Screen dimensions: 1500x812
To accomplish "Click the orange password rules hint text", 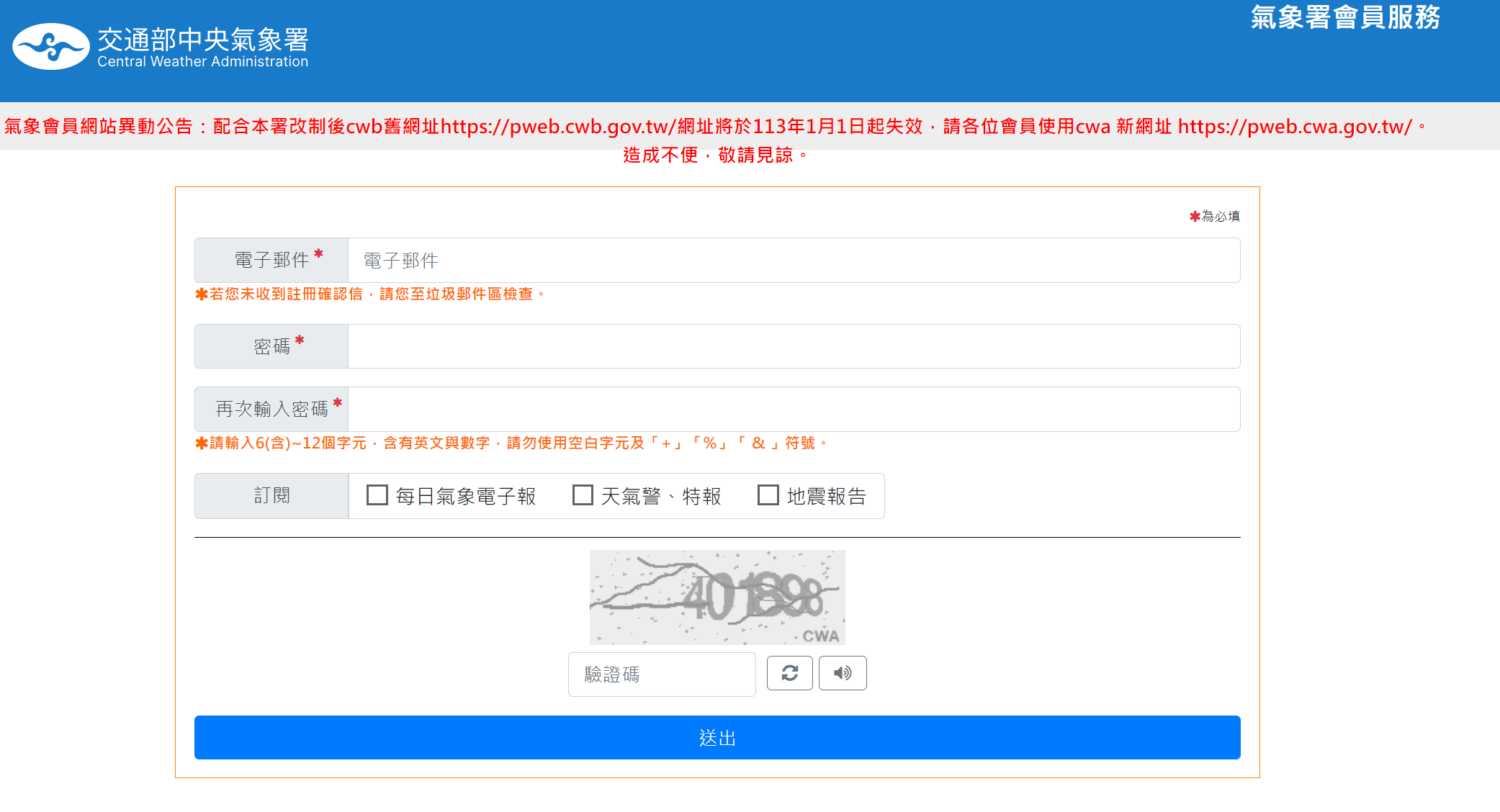I will 511,443.
